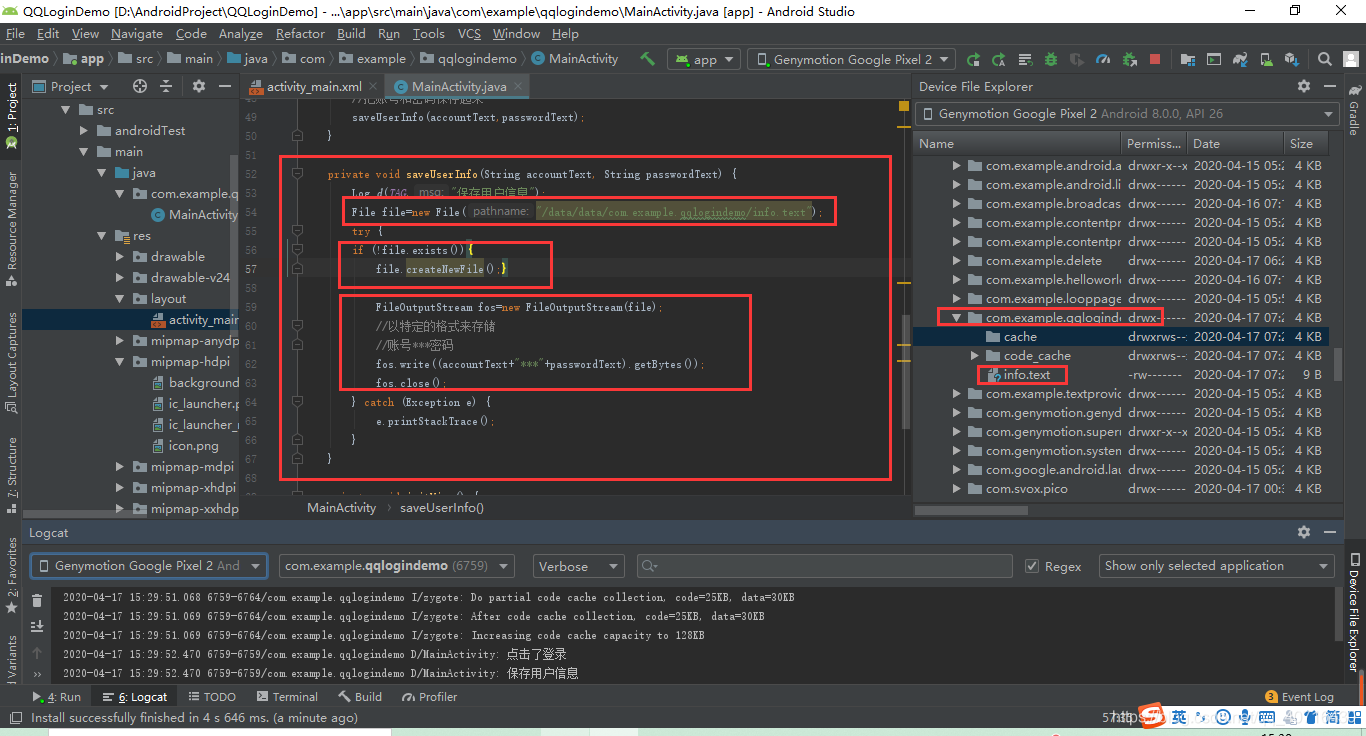Click the red Stop button
The width and height of the screenshot is (1366, 736).
click(1155, 59)
